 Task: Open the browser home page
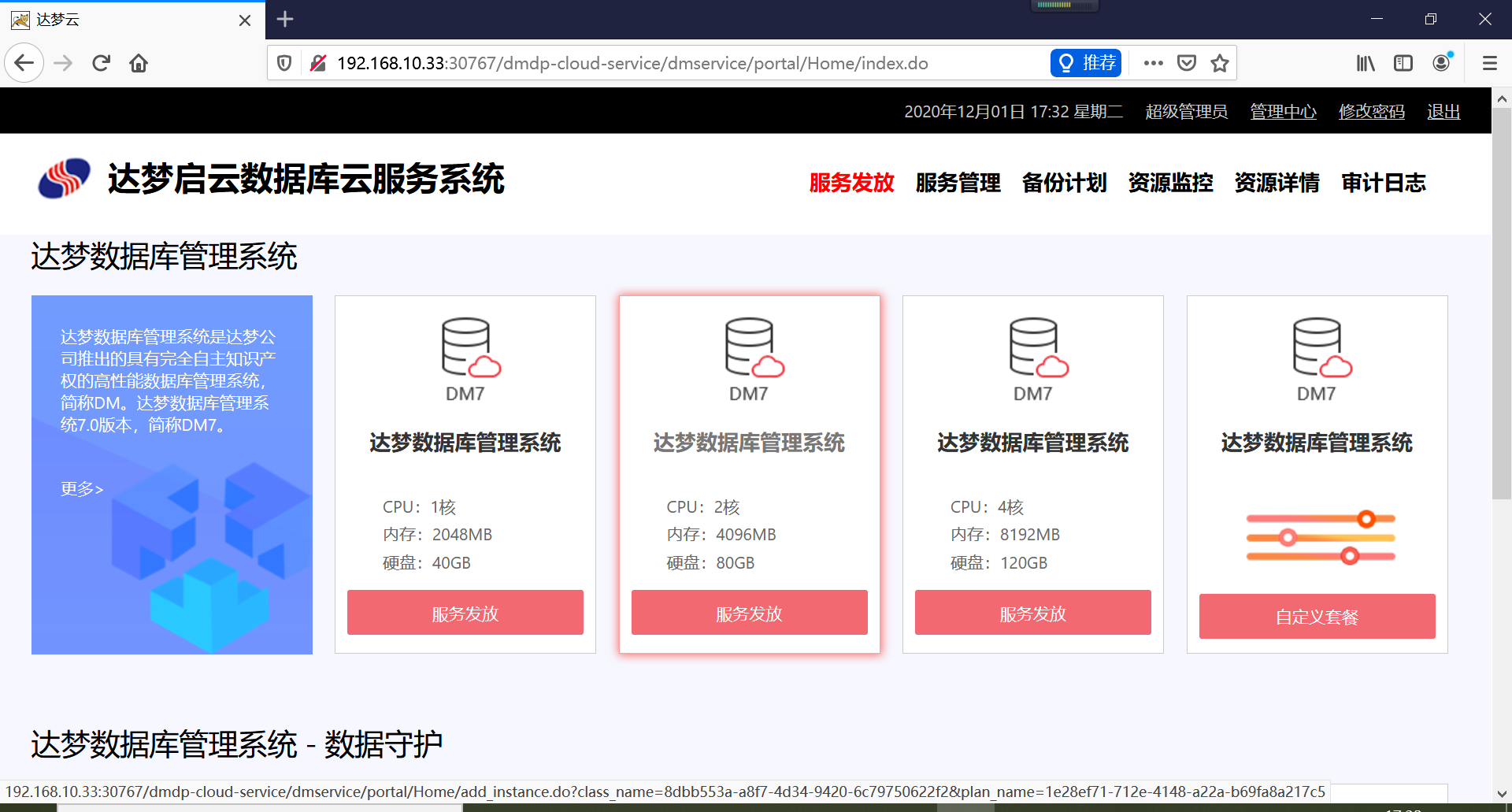click(x=139, y=63)
